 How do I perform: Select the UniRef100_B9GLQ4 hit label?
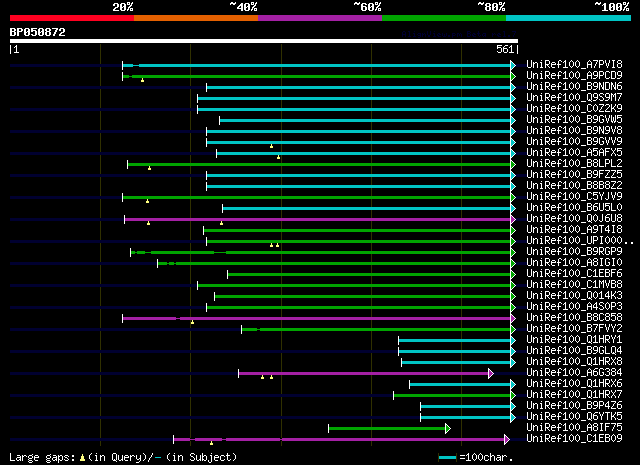point(574,351)
